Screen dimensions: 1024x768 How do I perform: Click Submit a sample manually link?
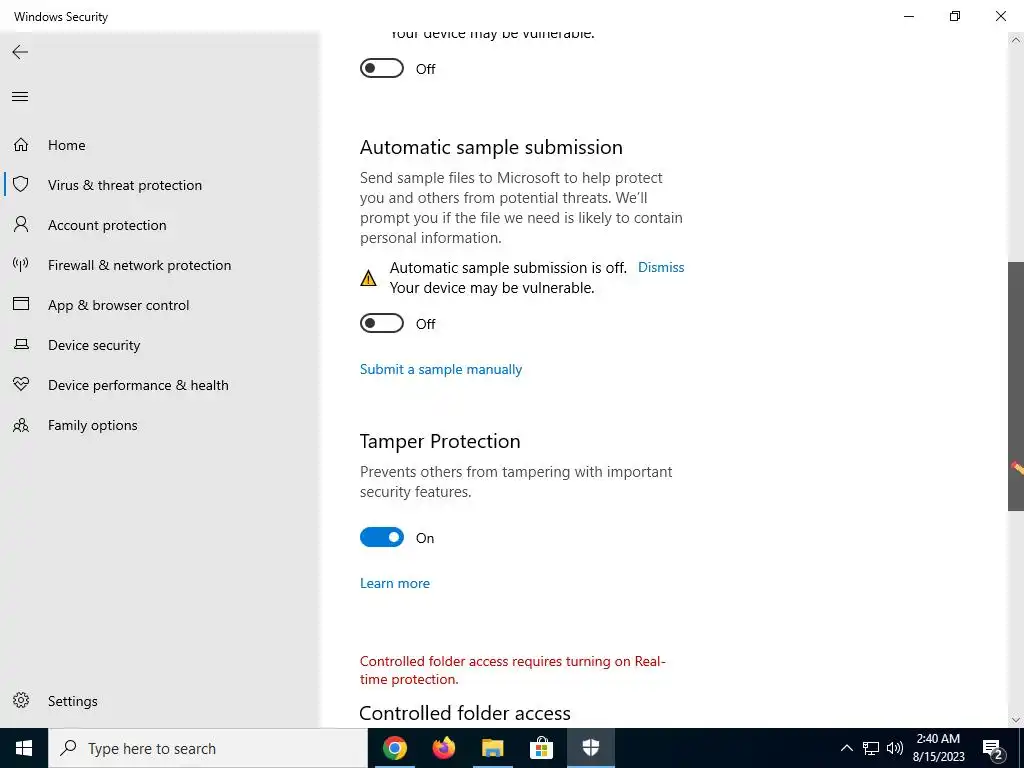click(441, 369)
